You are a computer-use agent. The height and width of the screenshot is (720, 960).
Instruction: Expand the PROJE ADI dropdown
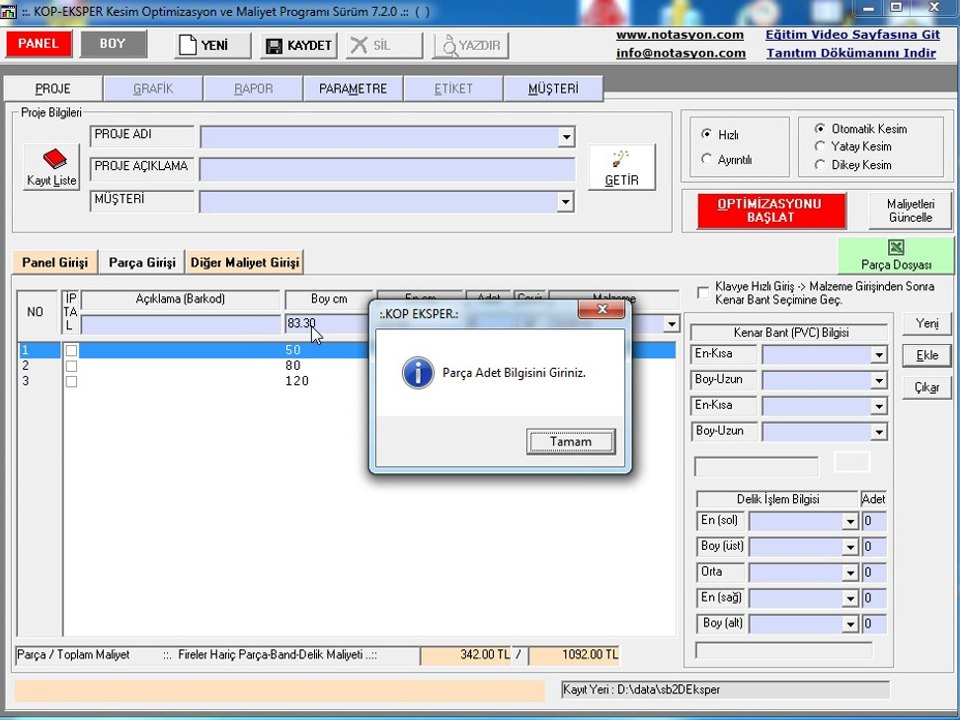tap(566, 137)
